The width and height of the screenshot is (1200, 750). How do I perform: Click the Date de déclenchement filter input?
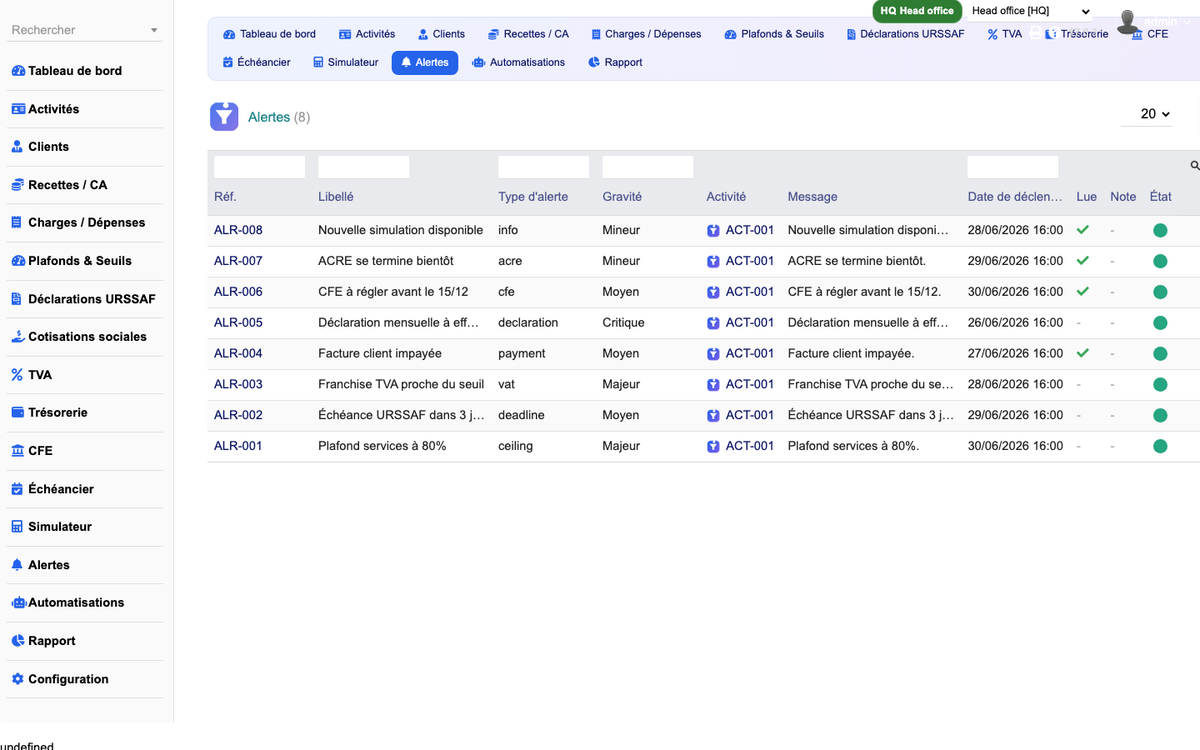pyautogui.click(x=1012, y=167)
